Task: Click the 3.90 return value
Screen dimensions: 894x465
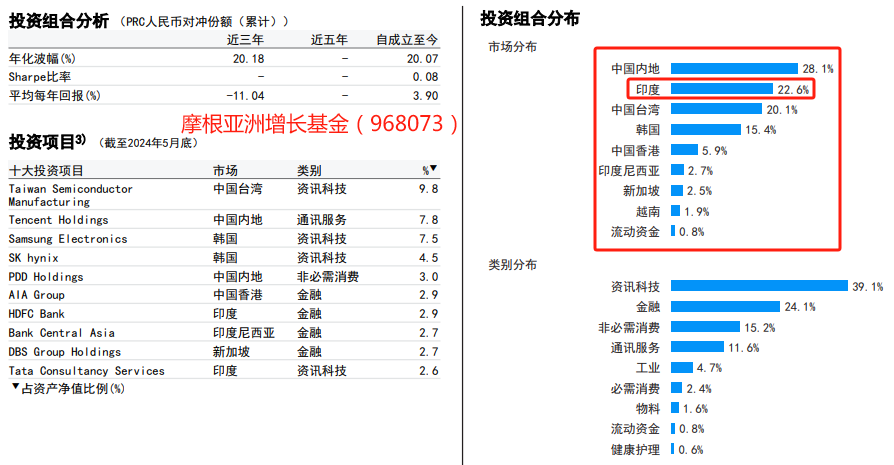Action: click(x=425, y=96)
